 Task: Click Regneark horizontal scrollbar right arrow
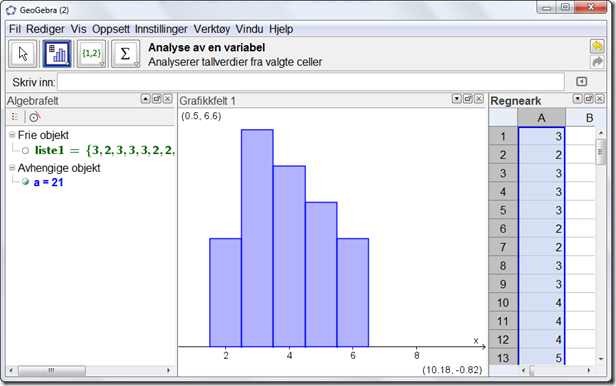point(589,370)
